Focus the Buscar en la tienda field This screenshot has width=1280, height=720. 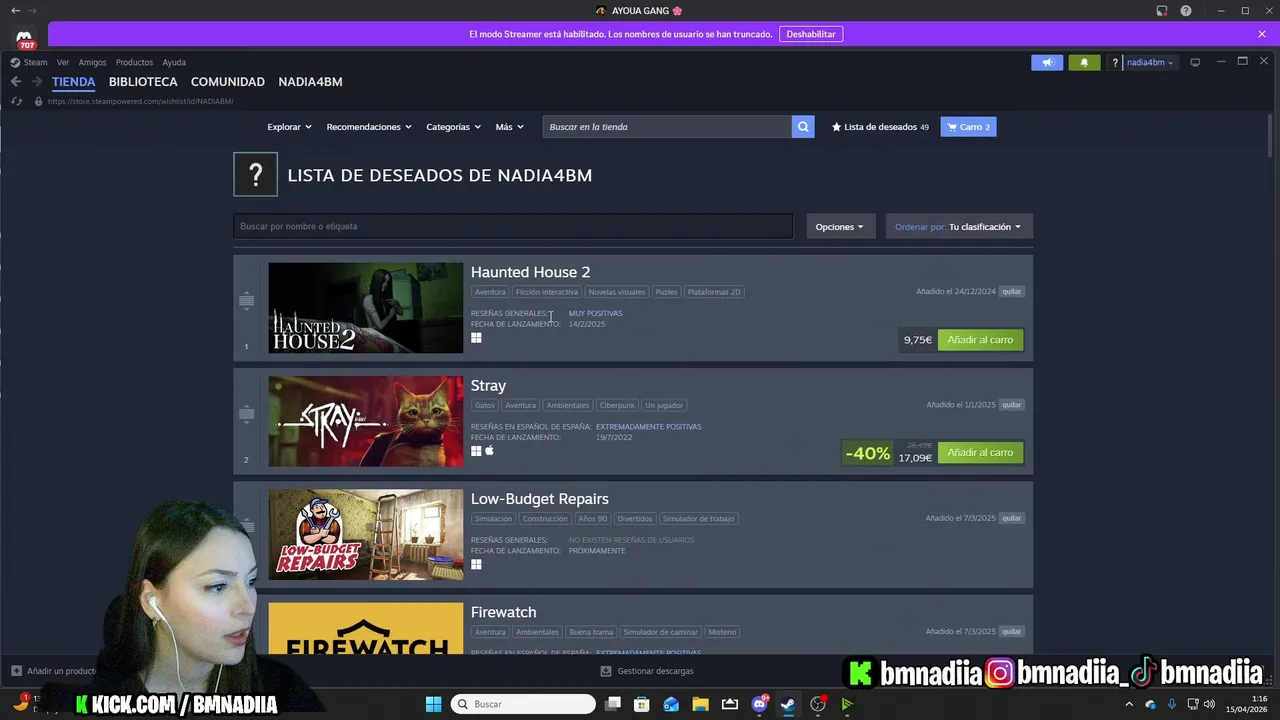pyautogui.click(x=667, y=127)
